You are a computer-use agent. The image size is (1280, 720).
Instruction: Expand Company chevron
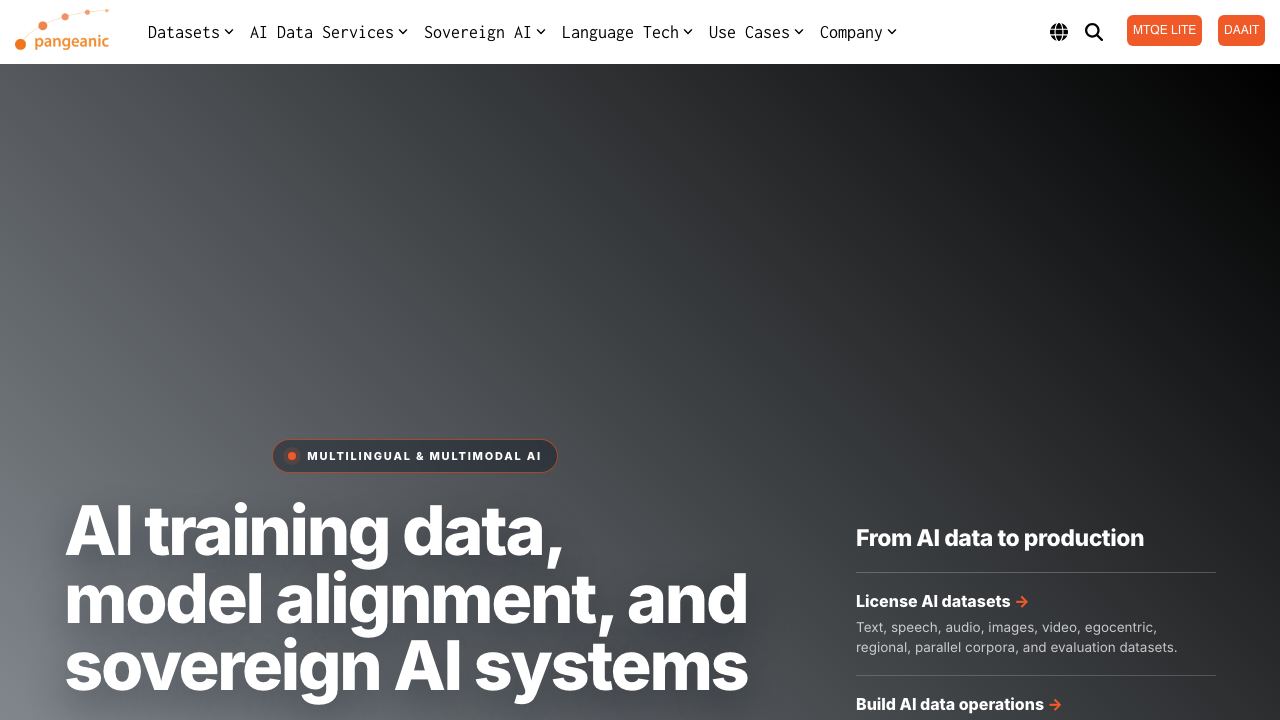892,32
